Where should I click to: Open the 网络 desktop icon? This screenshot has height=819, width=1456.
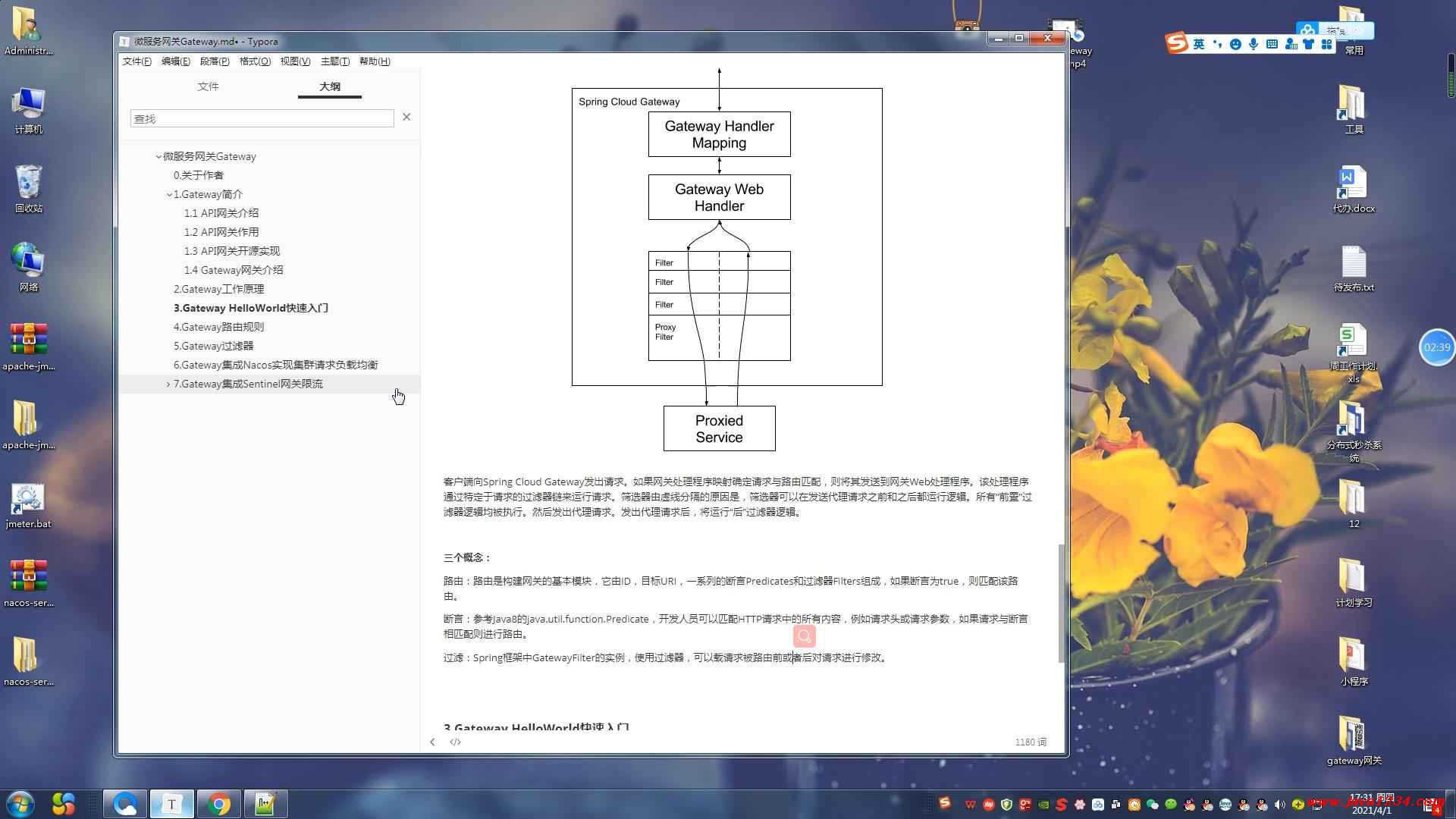(28, 268)
